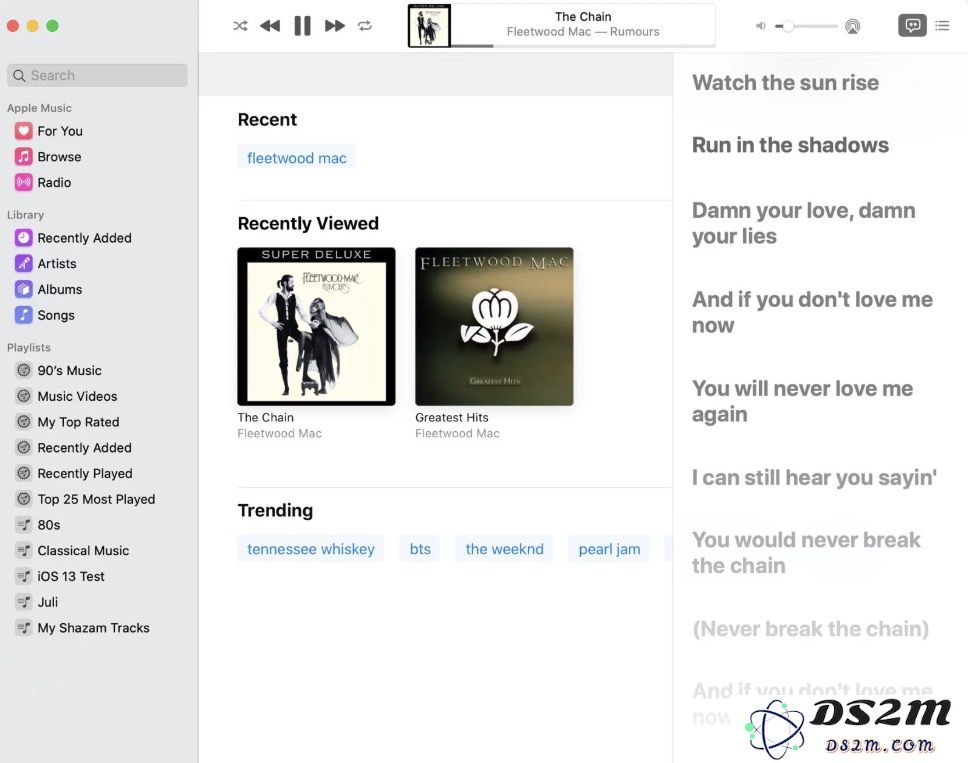The height and width of the screenshot is (763, 968).
Task: Click the Classical Music playlist icon
Action: pos(23,551)
